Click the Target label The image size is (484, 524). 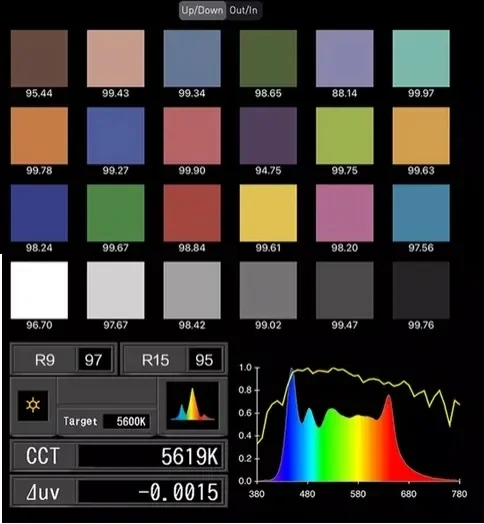tap(80, 421)
